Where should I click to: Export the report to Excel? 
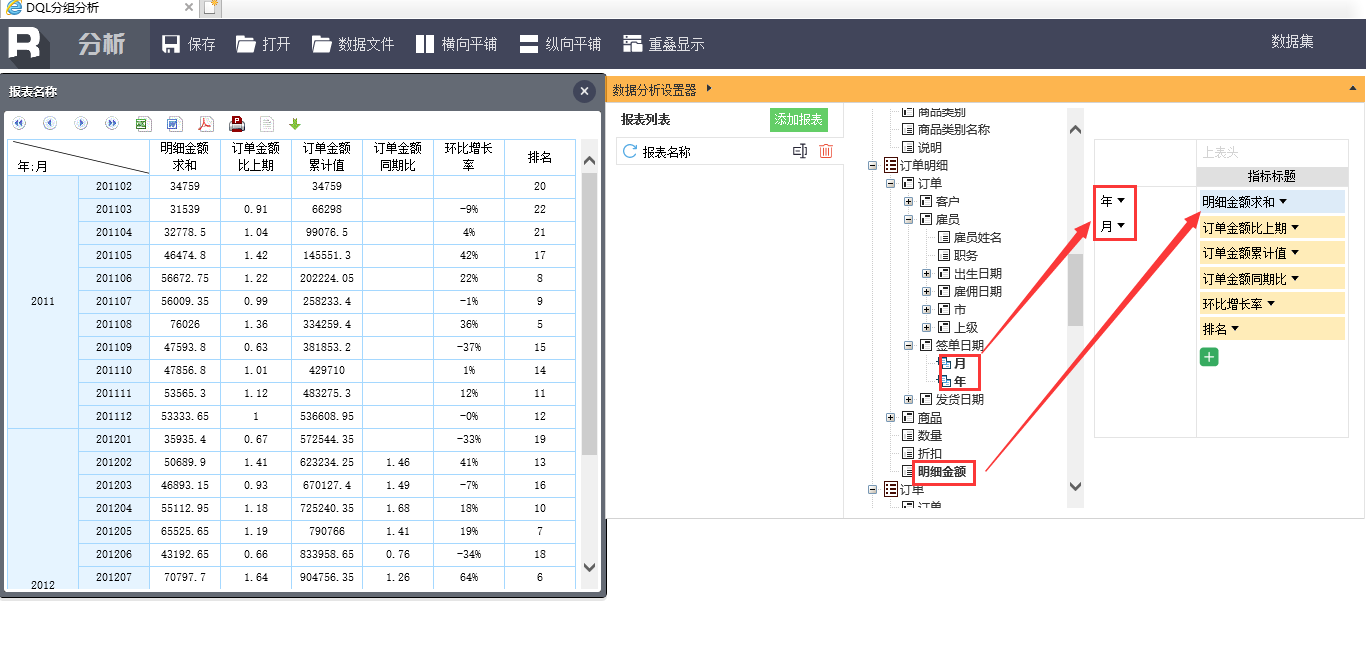click(142, 124)
